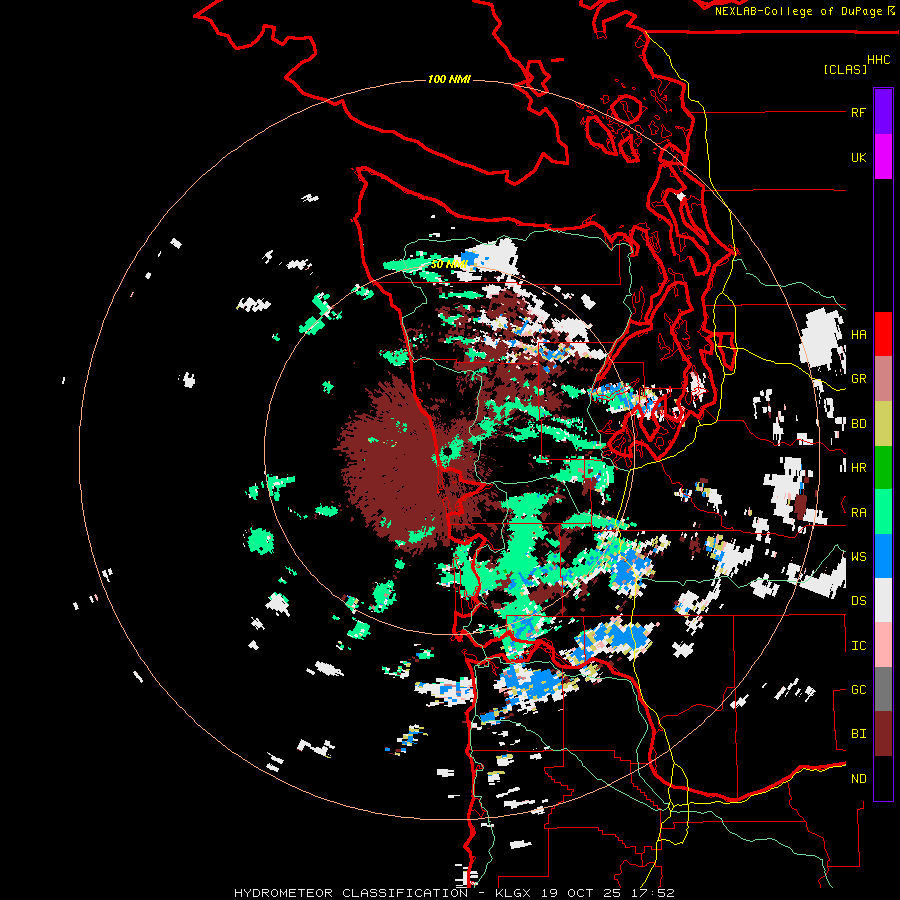Click the UK legend label
Image resolution: width=900 pixels, height=900 pixels.
point(858,157)
